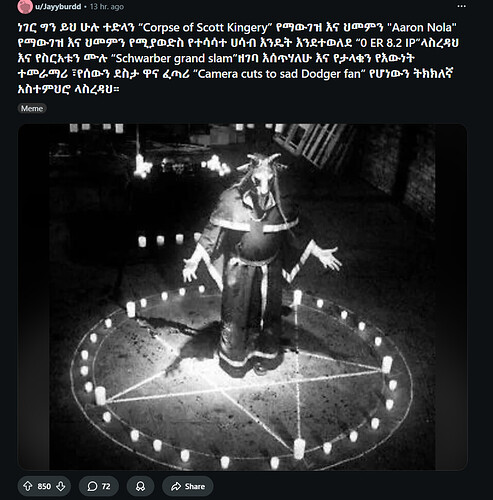Open the post title text
The width and height of the screenshot is (493, 500).
[238, 58]
